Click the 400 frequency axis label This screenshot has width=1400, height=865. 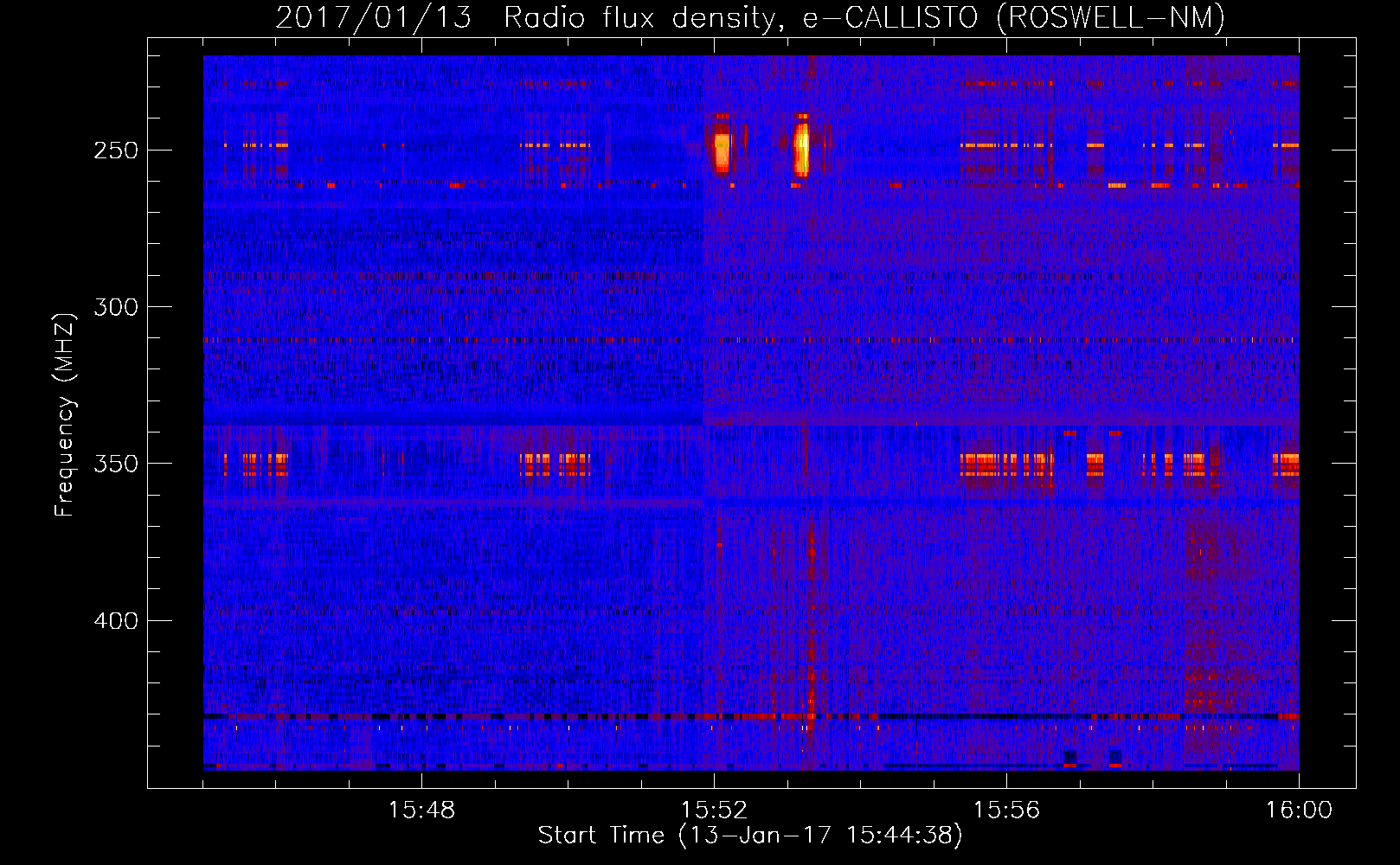(116, 621)
